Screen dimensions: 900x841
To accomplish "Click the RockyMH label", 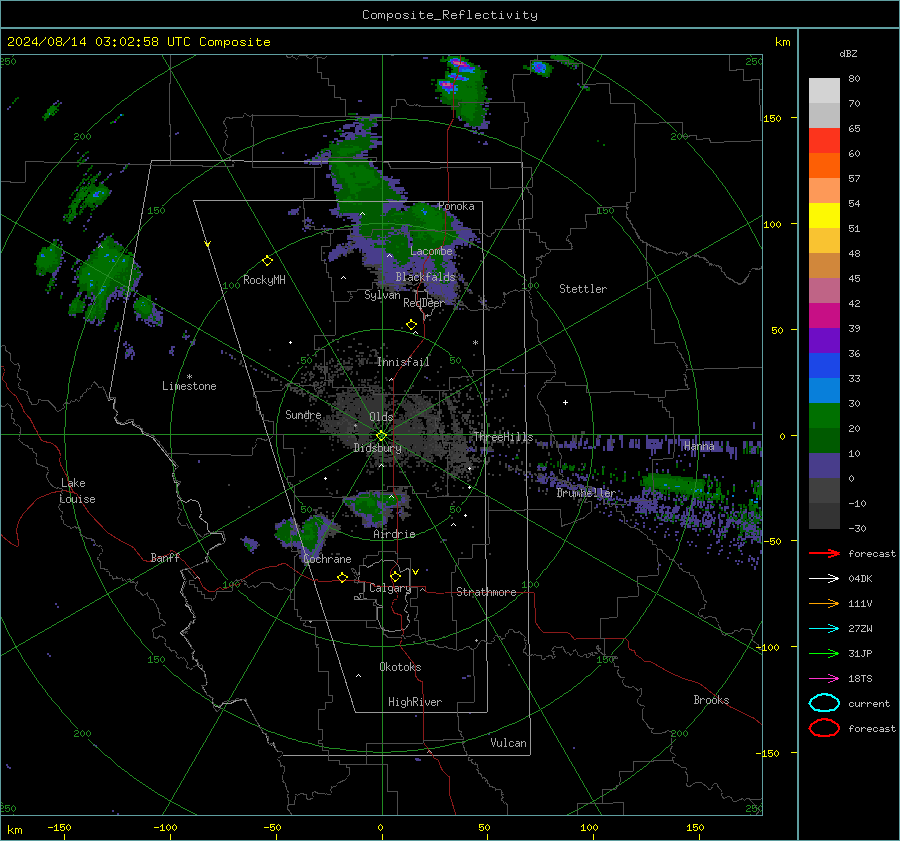I will point(264,280).
